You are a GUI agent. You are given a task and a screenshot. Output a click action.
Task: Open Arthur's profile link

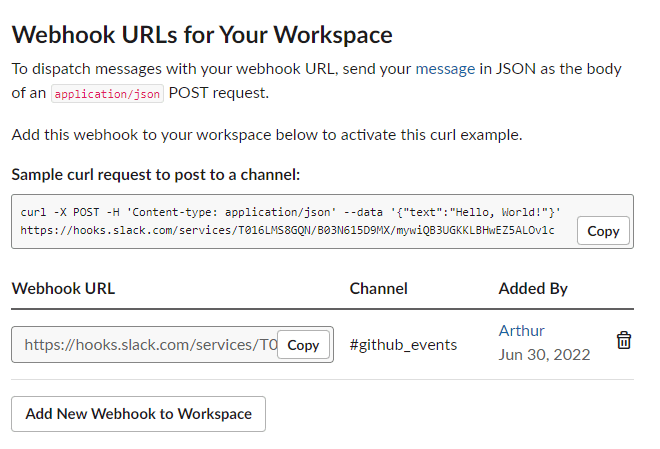[522, 331]
